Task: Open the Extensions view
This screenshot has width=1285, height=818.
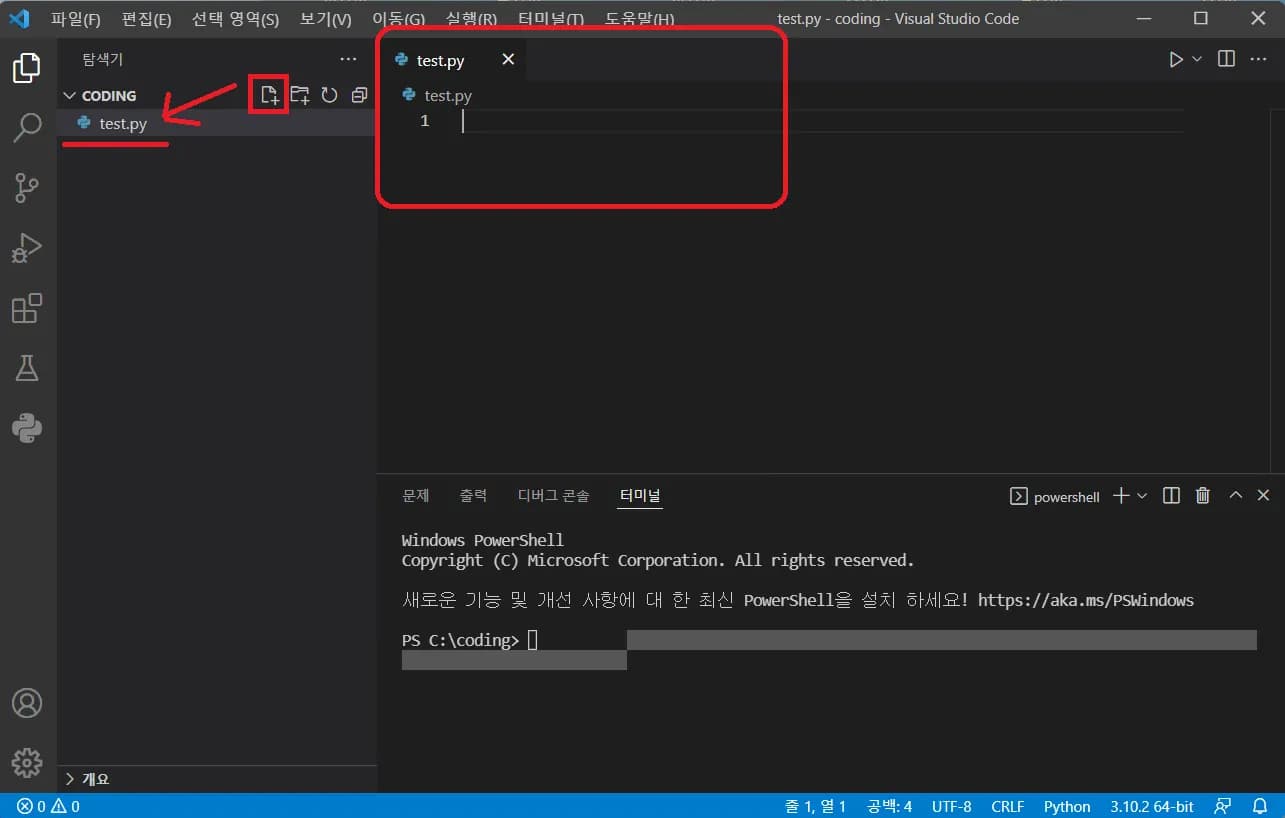Action: pos(27,308)
